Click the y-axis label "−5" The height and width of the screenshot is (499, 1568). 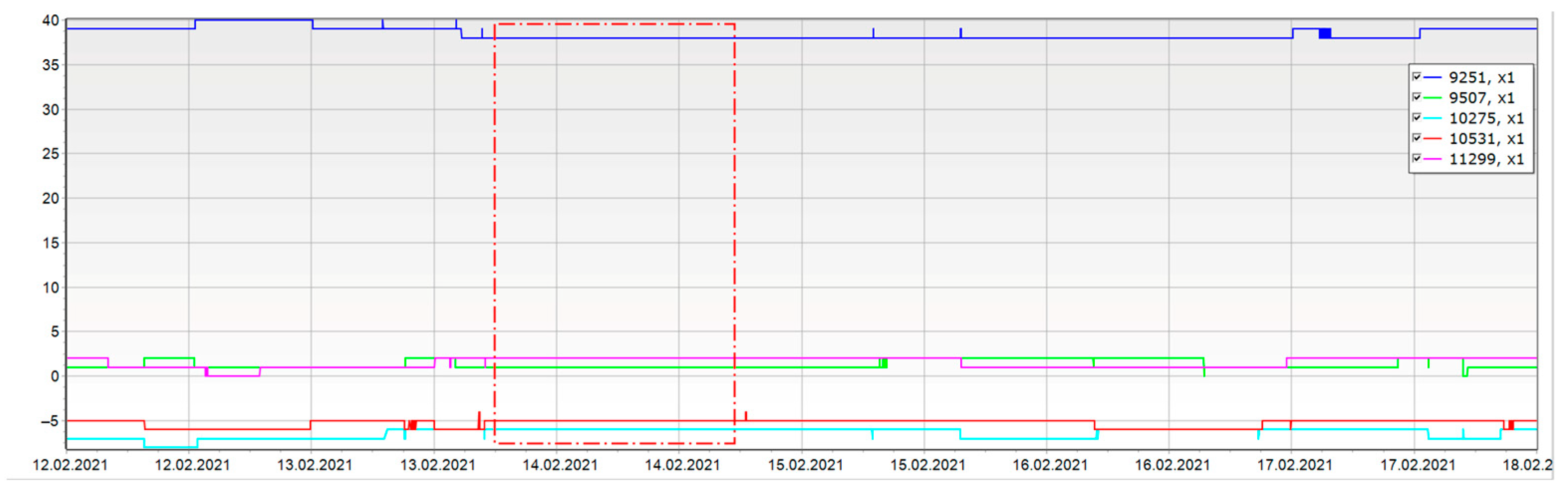click(x=49, y=421)
